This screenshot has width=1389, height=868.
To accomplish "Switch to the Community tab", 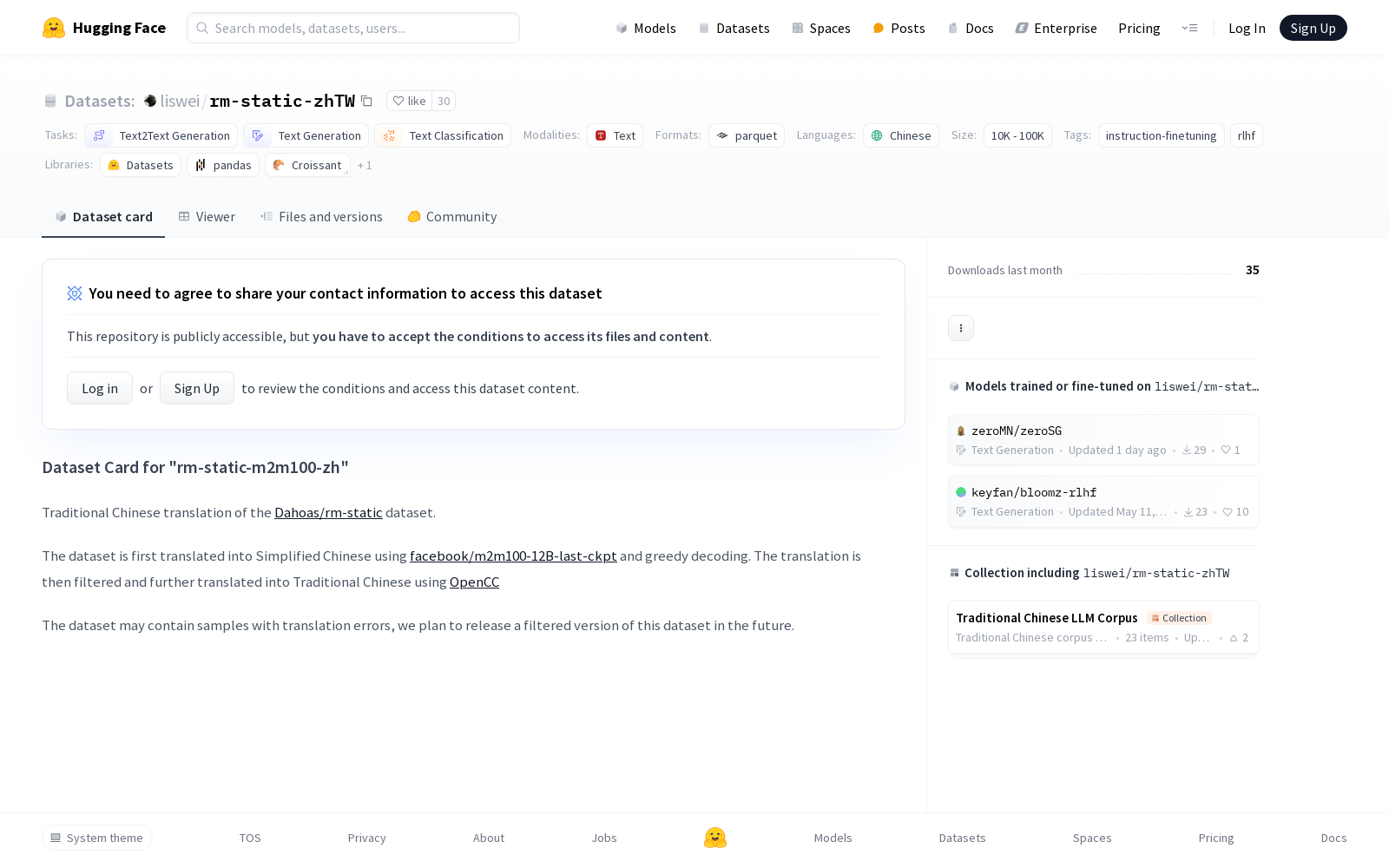I will (451, 217).
